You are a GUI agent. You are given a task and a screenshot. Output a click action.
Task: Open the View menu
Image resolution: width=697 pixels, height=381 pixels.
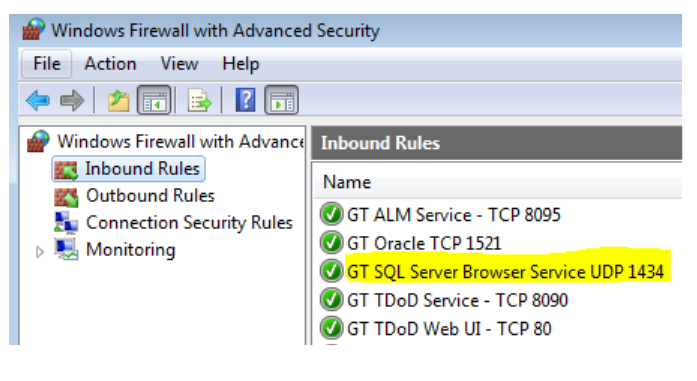179,64
